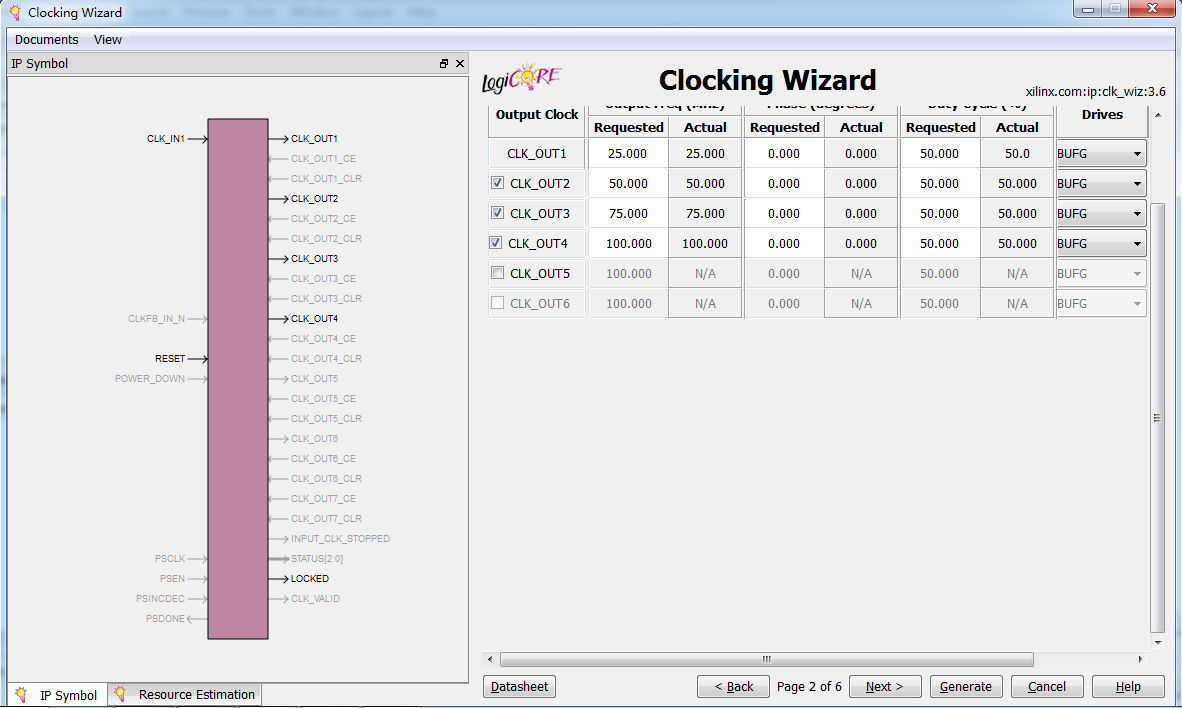Edit CLK_OUT3 requested frequency 75.000
1182x708 pixels.
pos(628,214)
